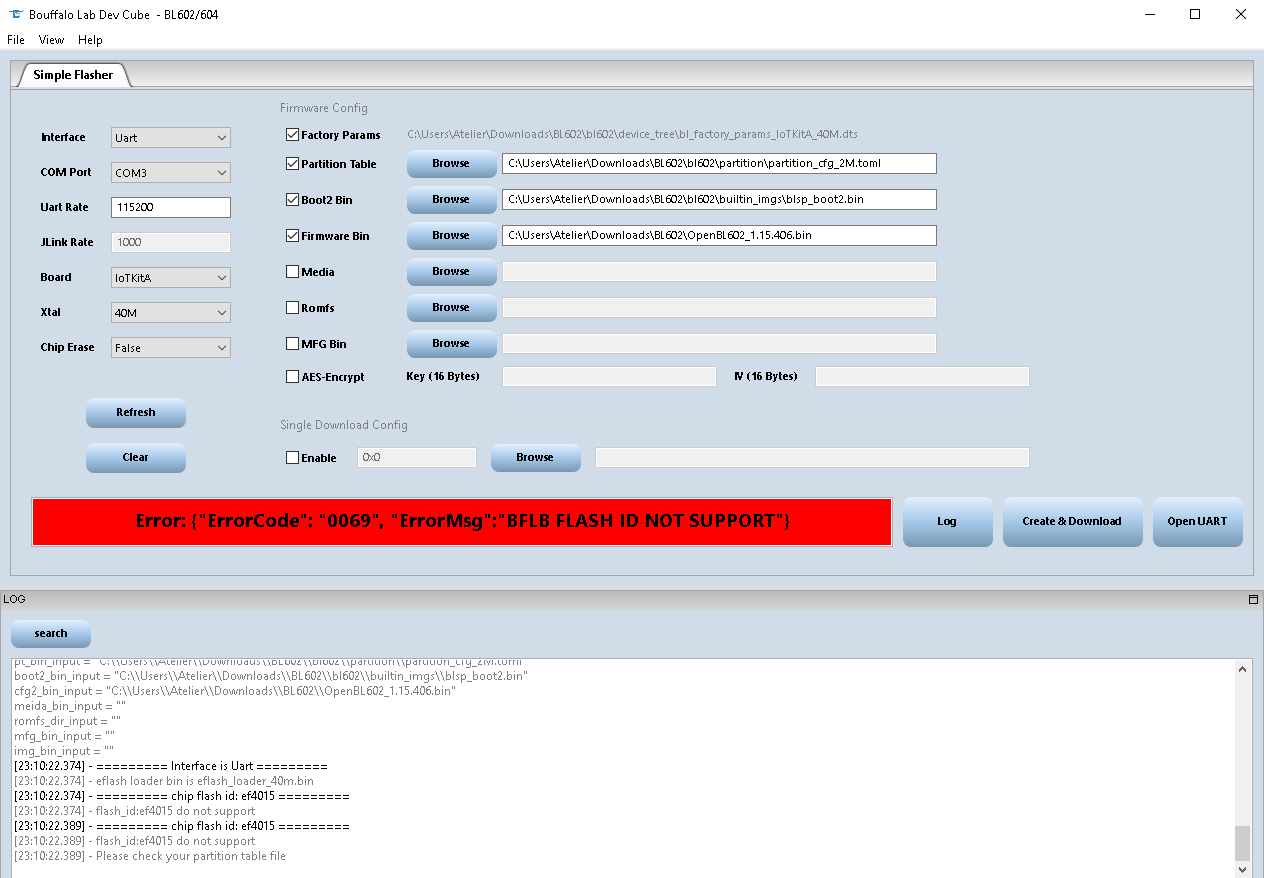Open the Xtal dropdown showing 40M
The image size is (1264, 878).
pyautogui.click(x=171, y=313)
